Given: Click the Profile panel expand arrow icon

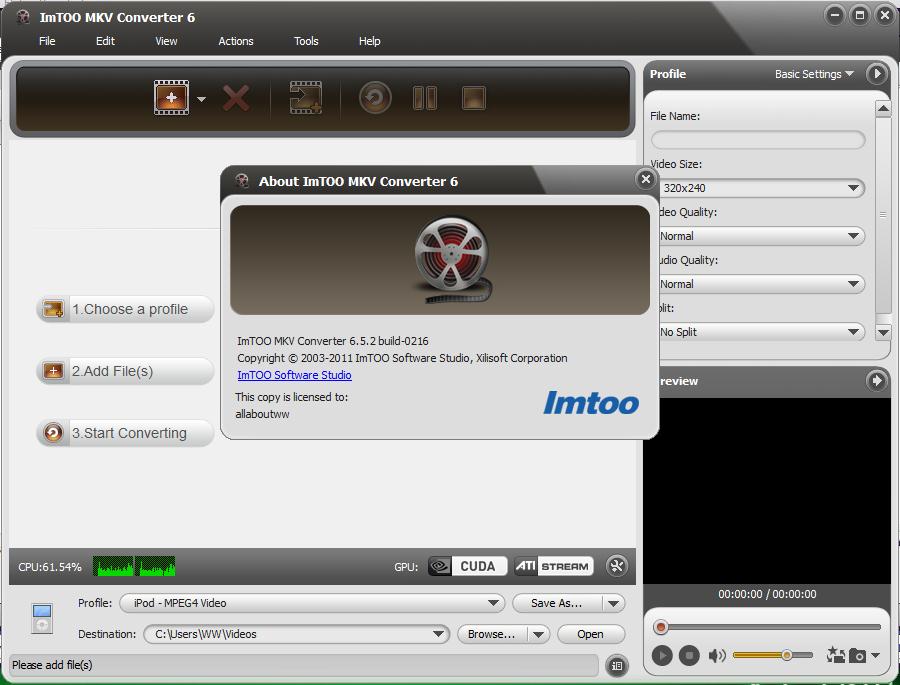Looking at the screenshot, I should click(876, 73).
